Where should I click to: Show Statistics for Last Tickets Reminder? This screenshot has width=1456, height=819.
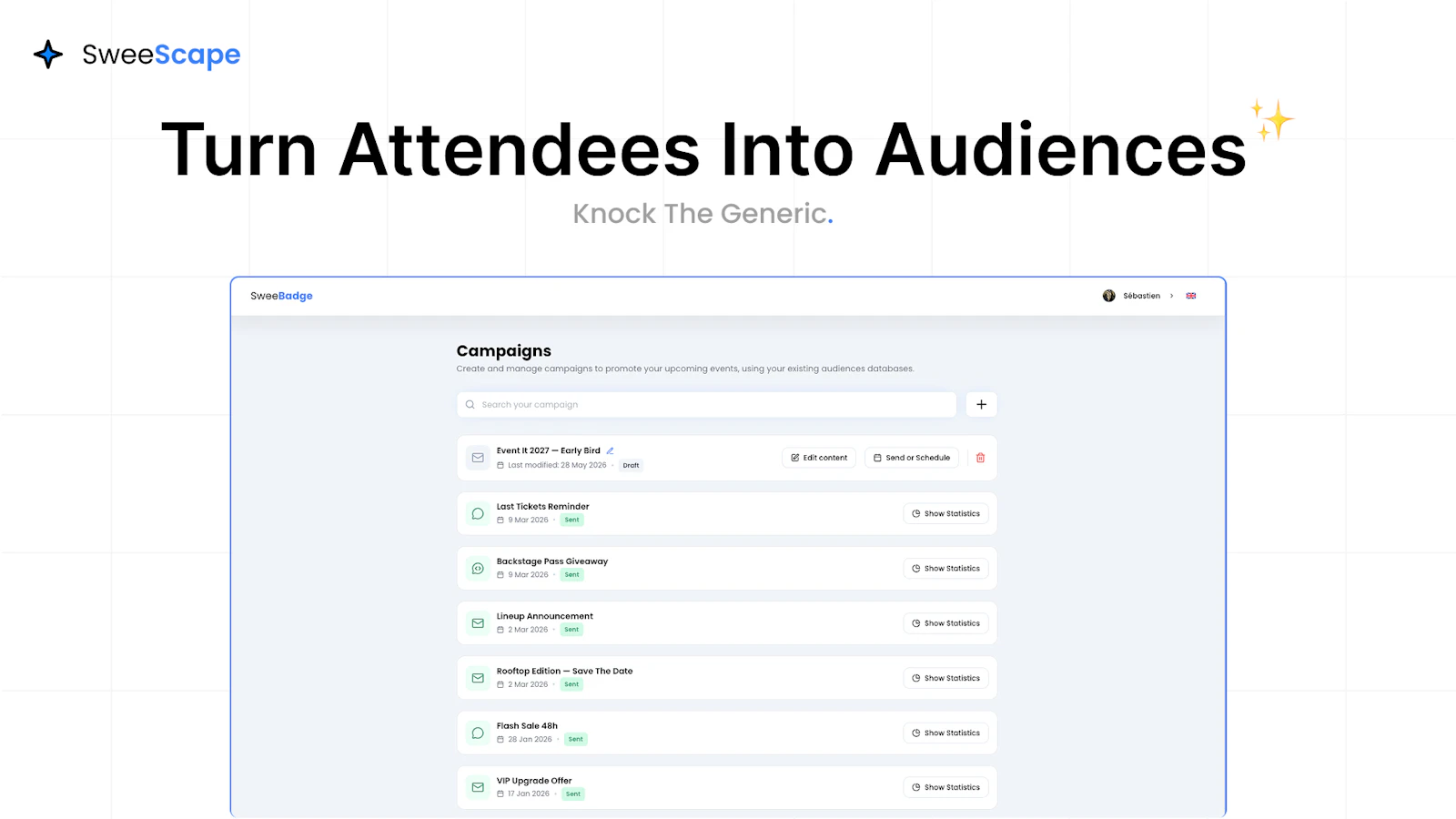tap(945, 513)
